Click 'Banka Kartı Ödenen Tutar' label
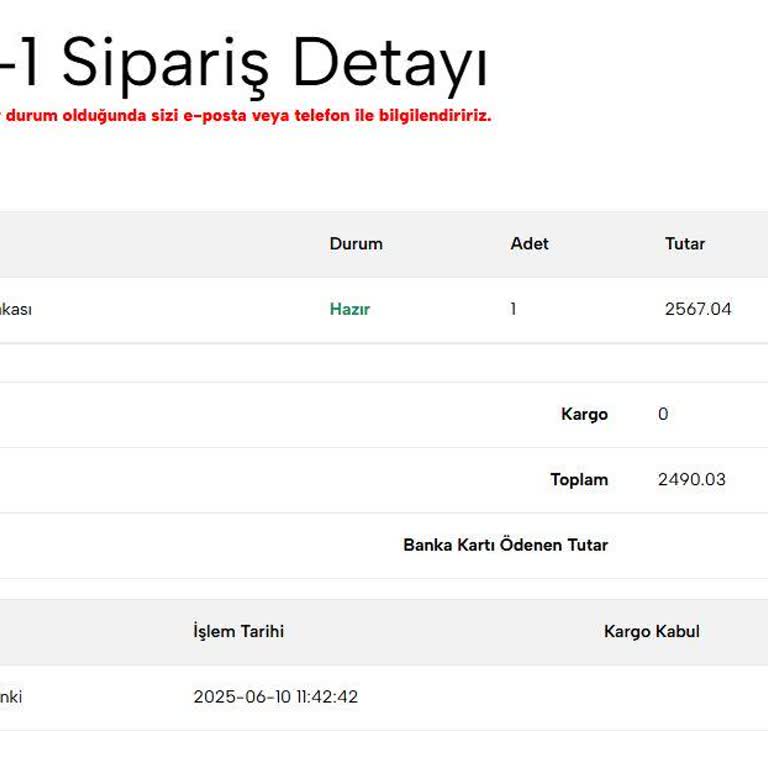Viewport: 768px width, 768px height. pyautogui.click(x=505, y=545)
